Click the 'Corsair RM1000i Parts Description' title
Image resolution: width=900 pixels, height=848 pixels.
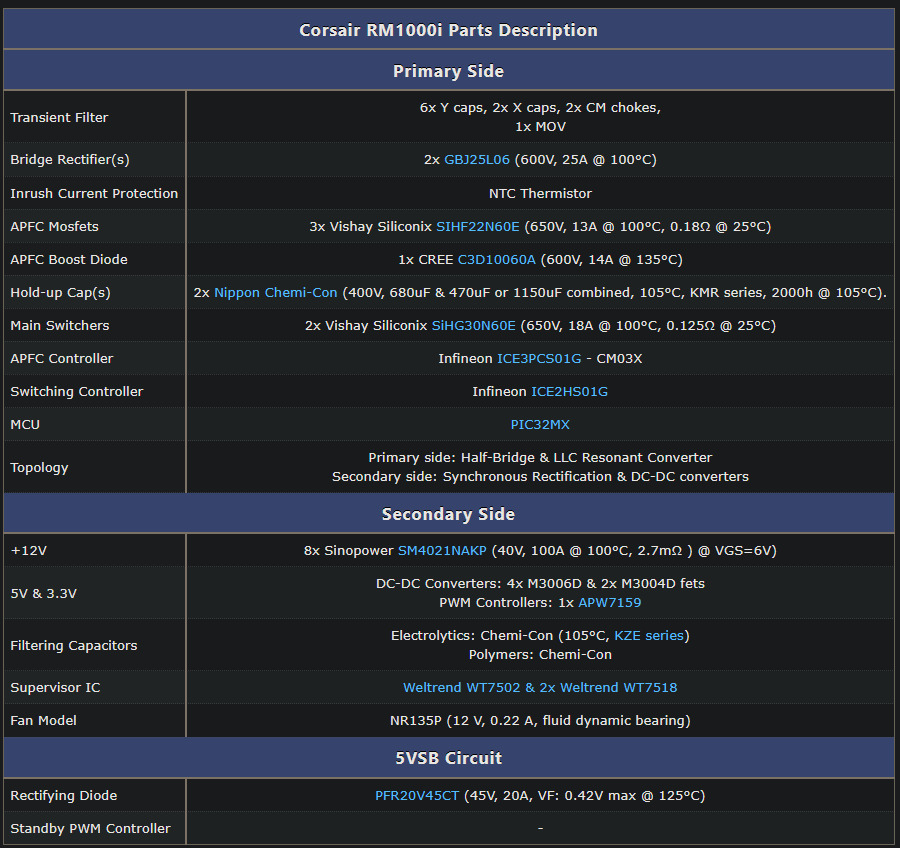tap(448, 30)
